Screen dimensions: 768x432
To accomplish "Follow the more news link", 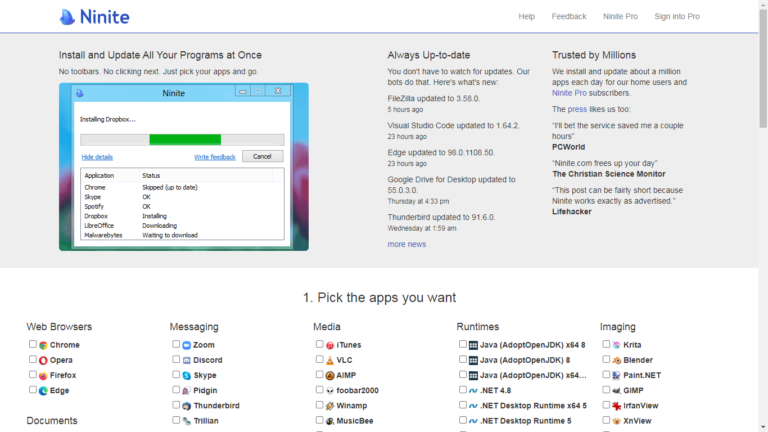I will point(407,244).
